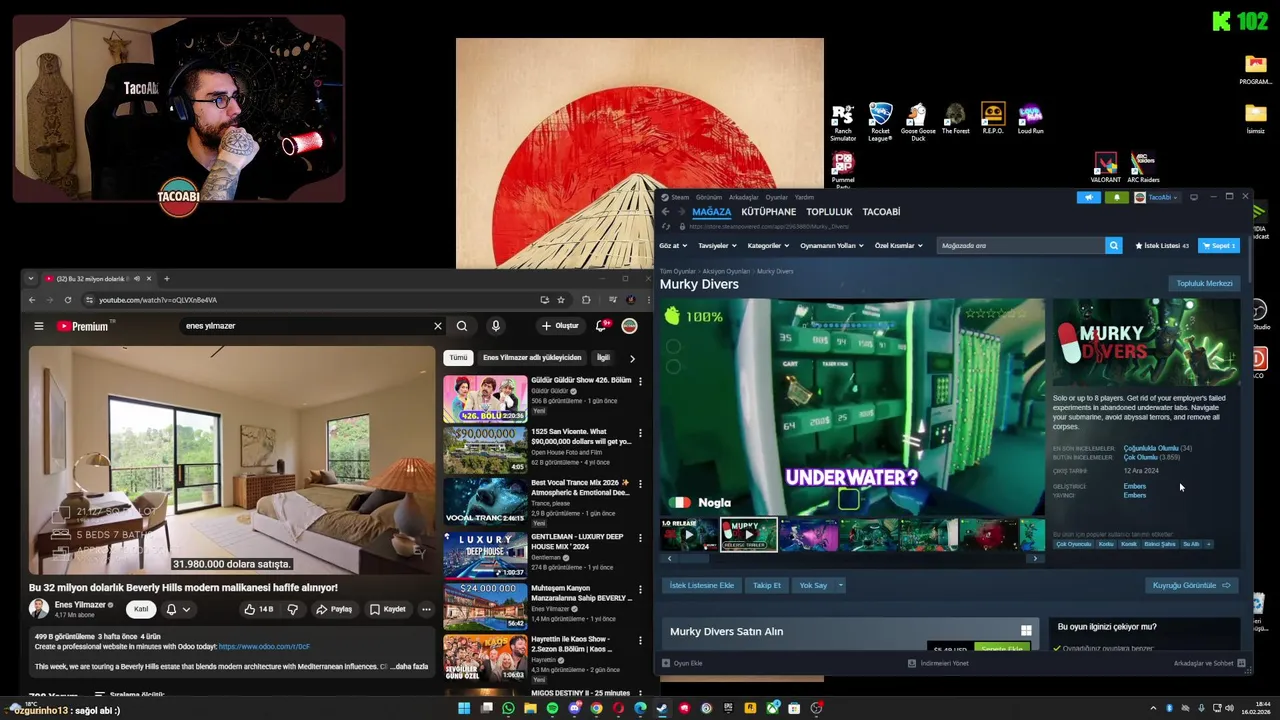Screen dimensions: 1280x720
Task: Open the YouTube account avatar menu
Action: click(x=630, y=326)
